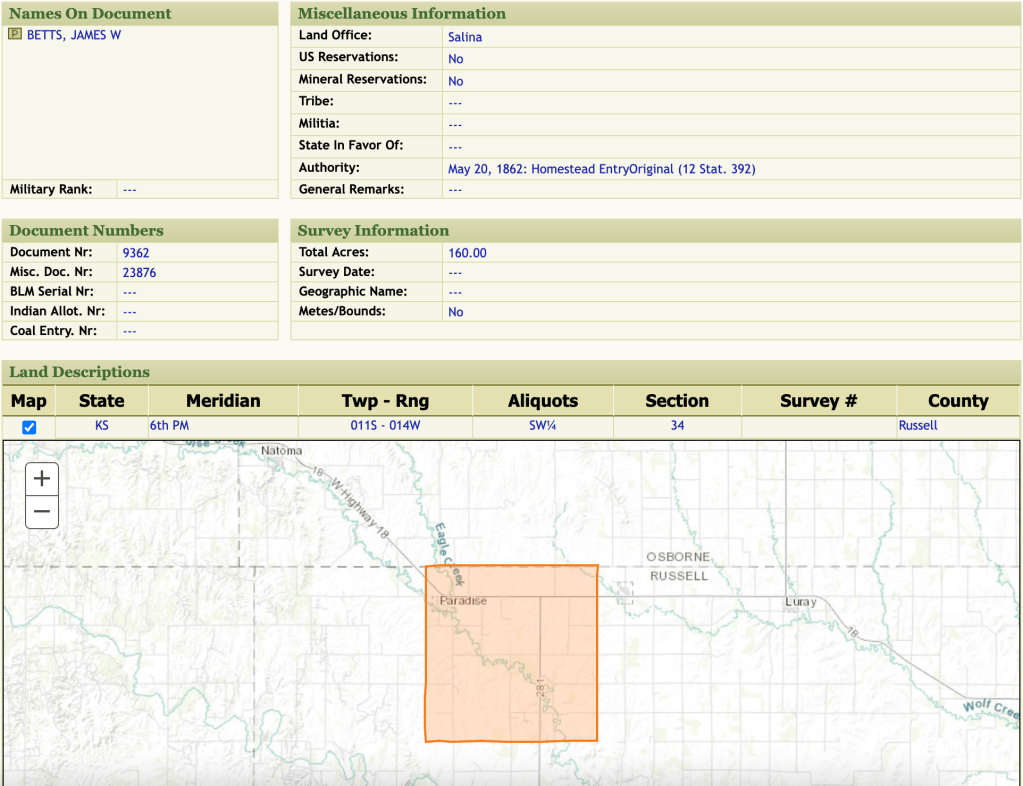This screenshot has width=1023, height=786.
Task: Click the 6th PM meridian value
Action: (x=169, y=426)
